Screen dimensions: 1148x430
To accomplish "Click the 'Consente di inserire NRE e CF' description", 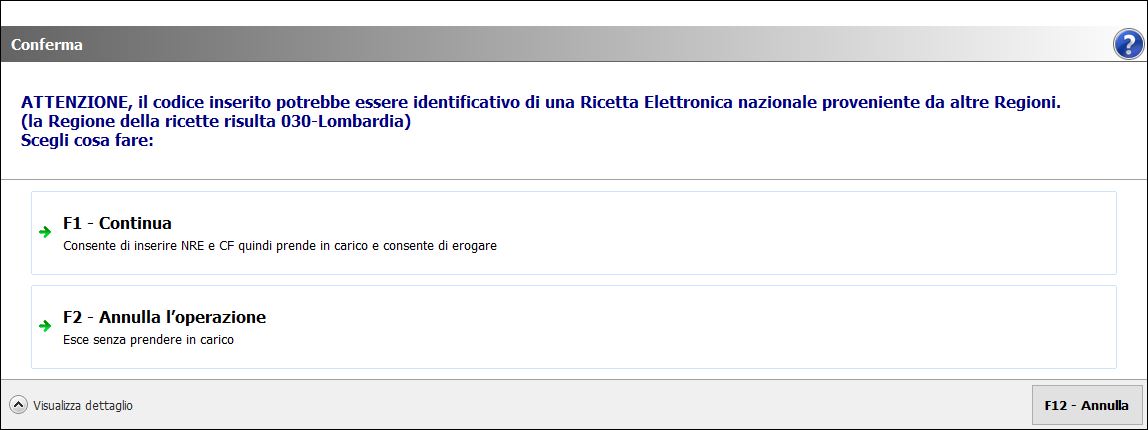I will tap(280, 245).
